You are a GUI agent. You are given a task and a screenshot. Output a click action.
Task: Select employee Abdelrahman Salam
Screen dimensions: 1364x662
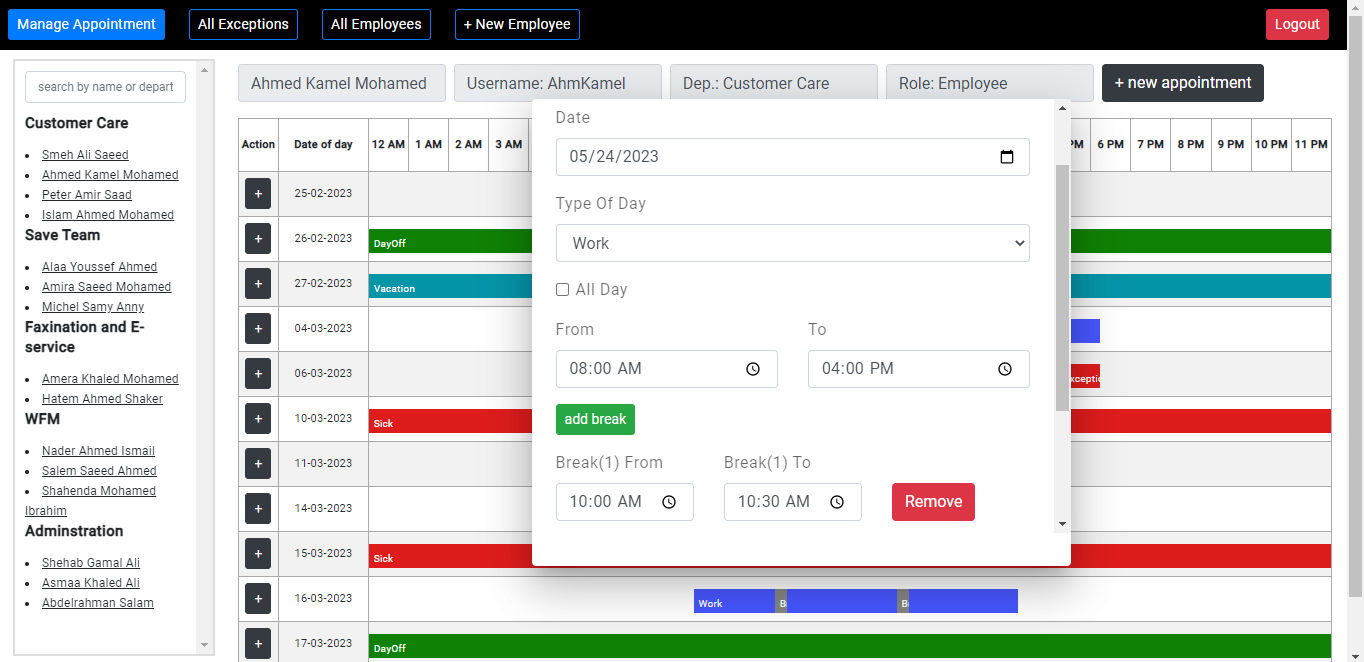(x=98, y=603)
